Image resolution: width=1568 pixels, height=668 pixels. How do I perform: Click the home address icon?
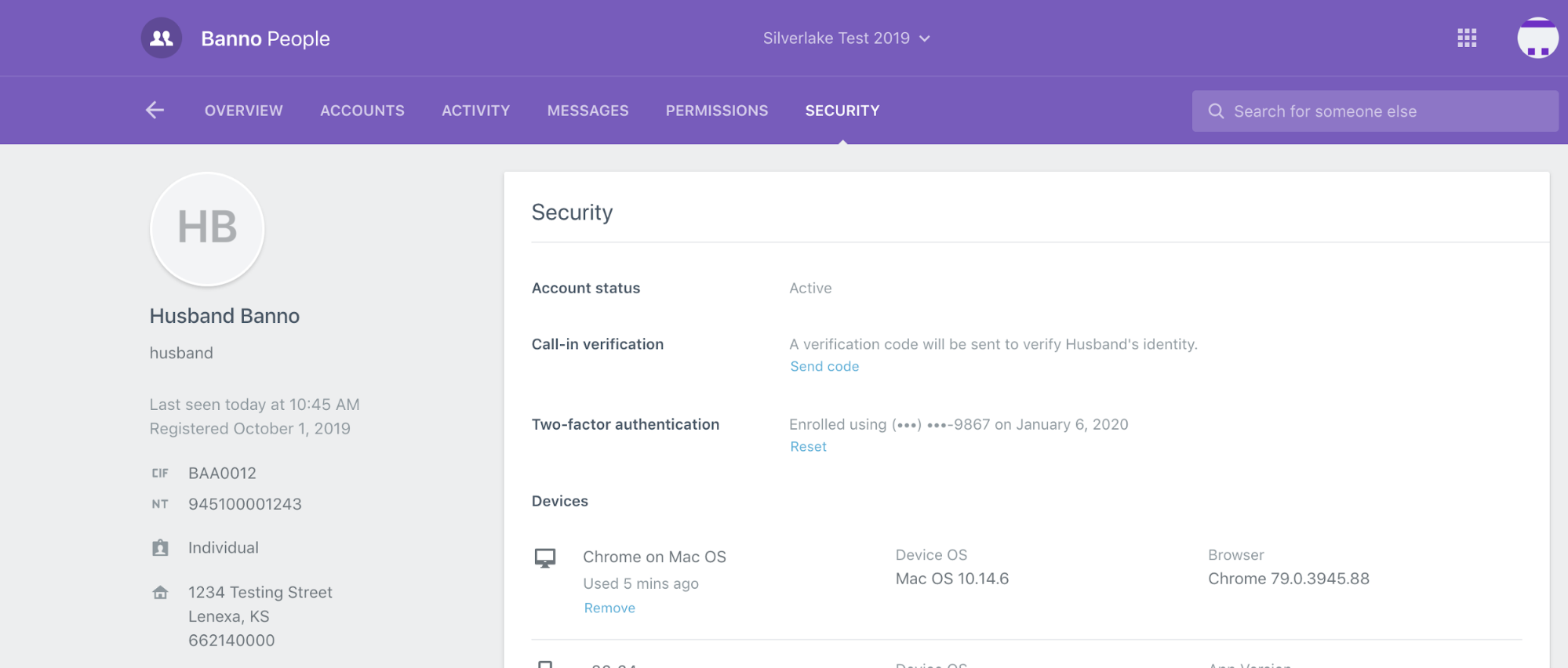coord(160,593)
